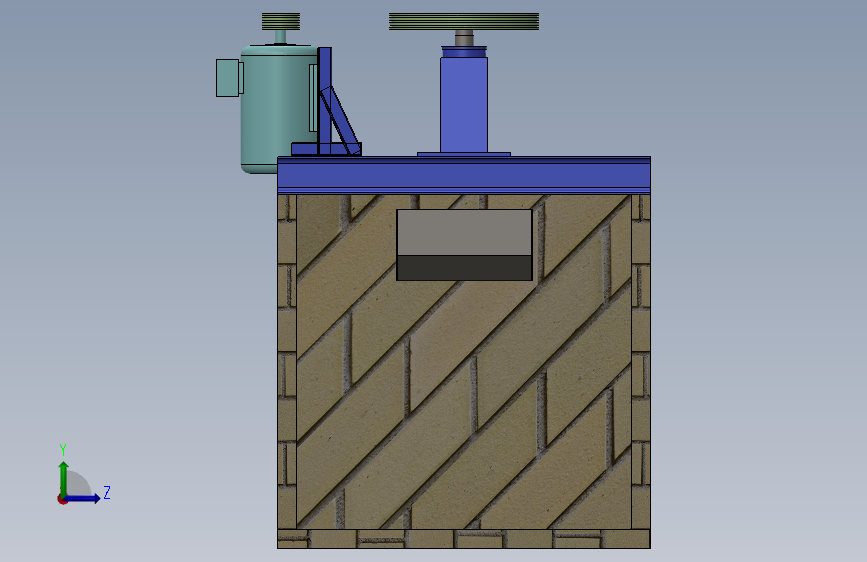Click the blue Z axis arrow

click(84, 498)
